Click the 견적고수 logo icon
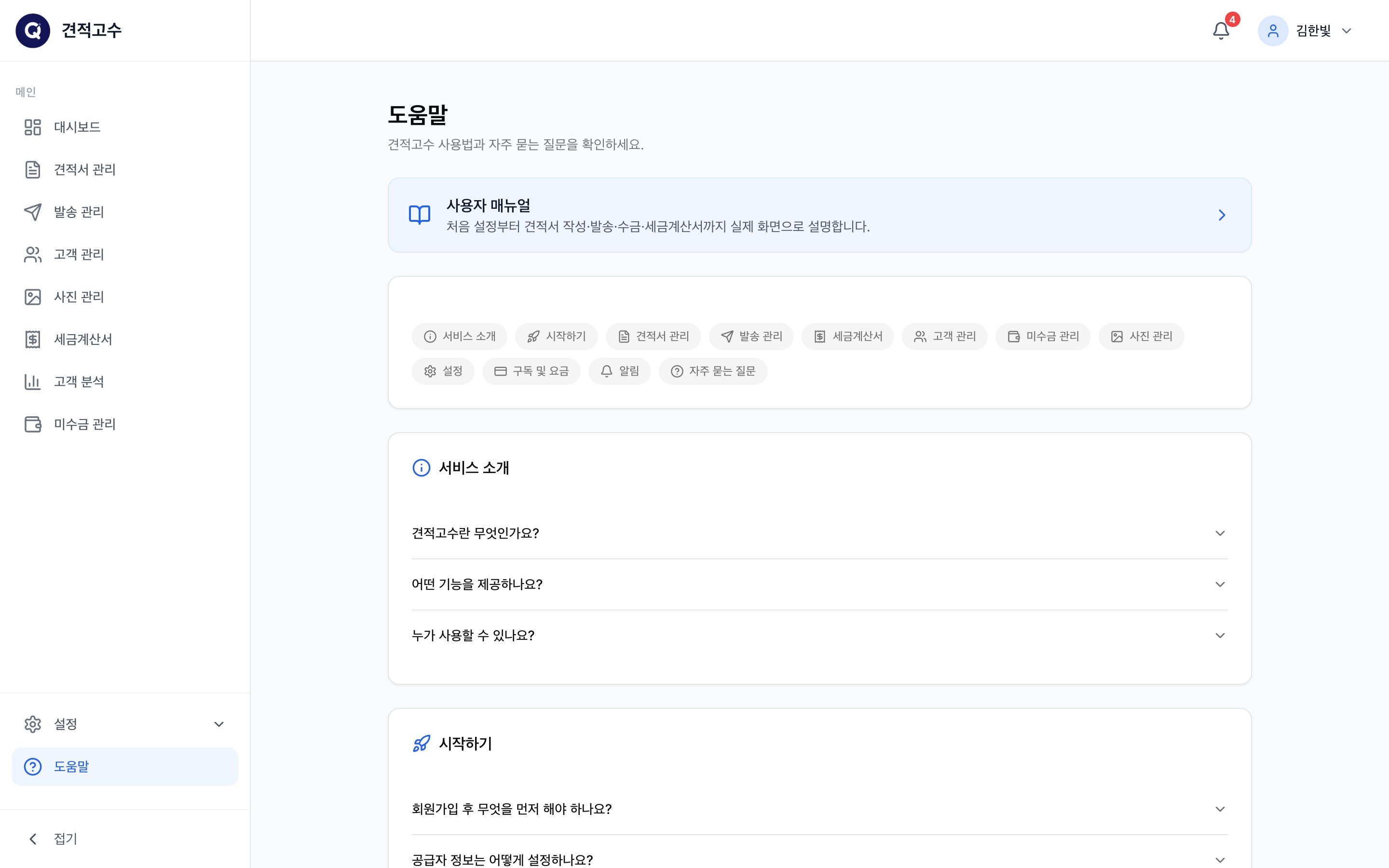Viewport: 1389px width, 868px height. (33, 30)
